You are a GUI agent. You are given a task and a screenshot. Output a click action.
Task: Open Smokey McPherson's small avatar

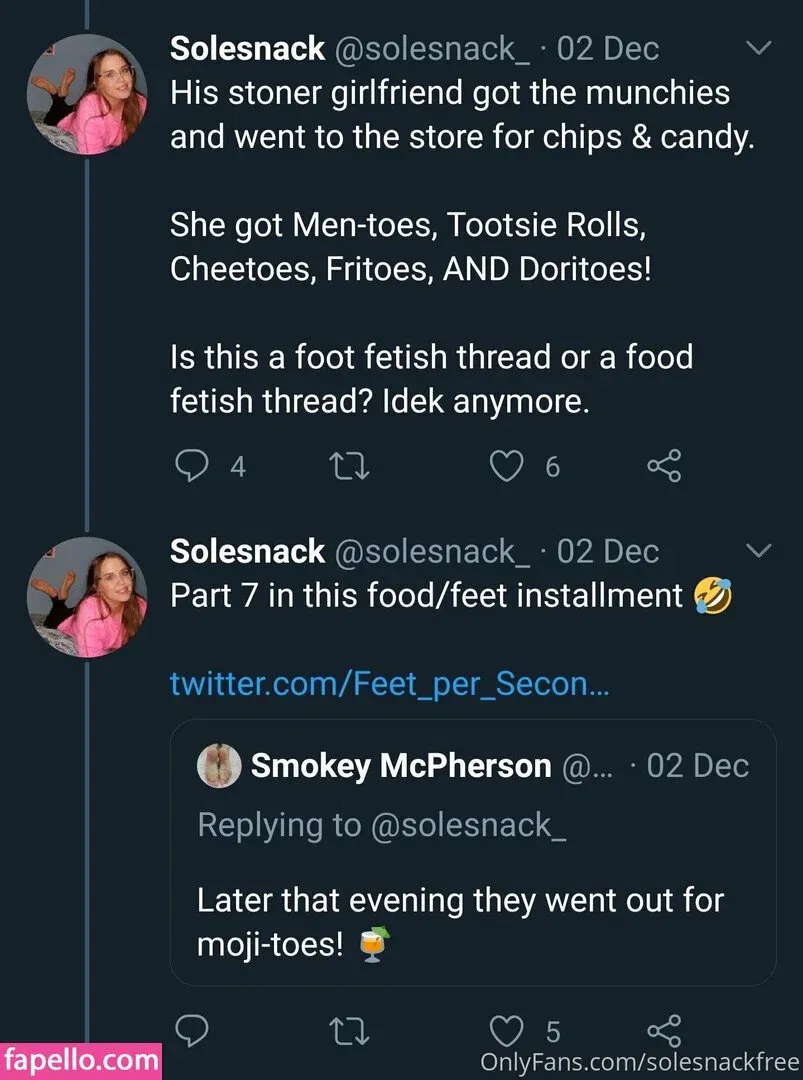click(219, 766)
